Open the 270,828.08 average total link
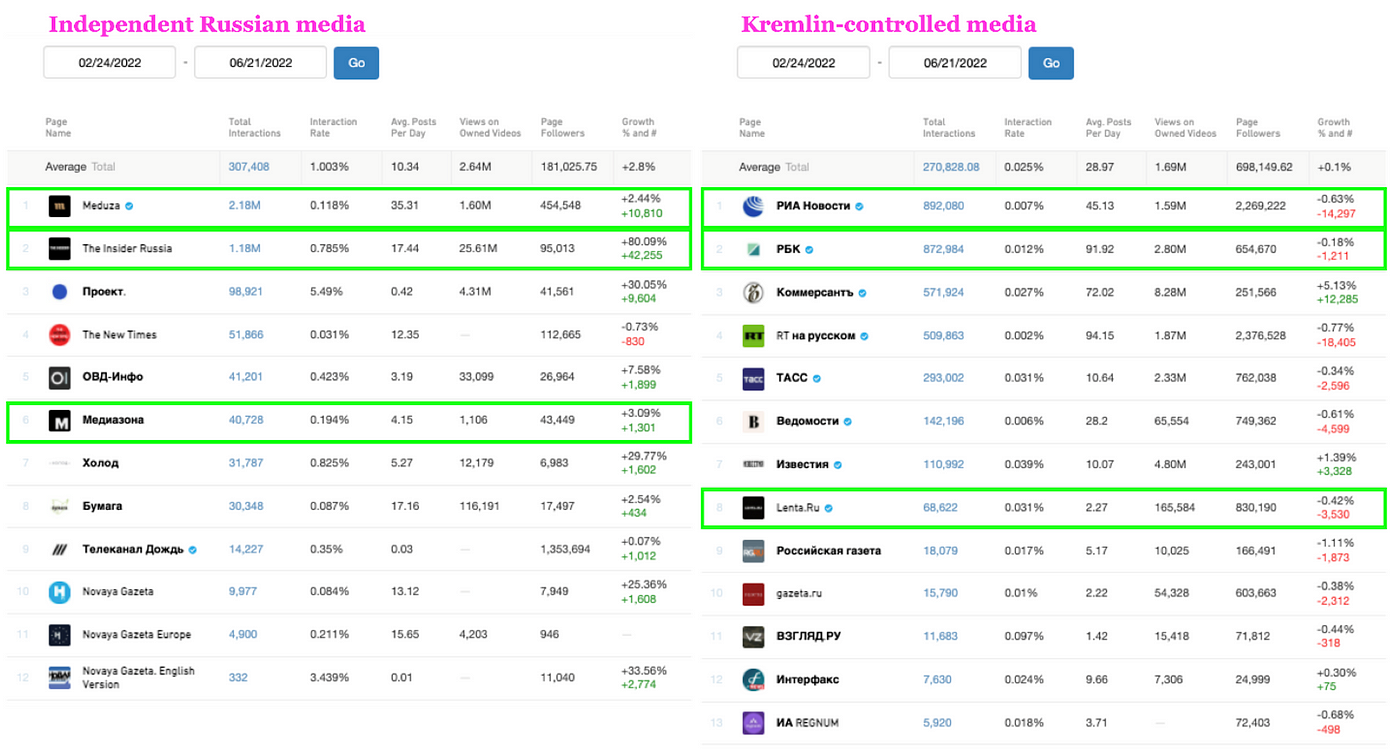The height and width of the screenshot is (756, 1400). click(x=951, y=167)
